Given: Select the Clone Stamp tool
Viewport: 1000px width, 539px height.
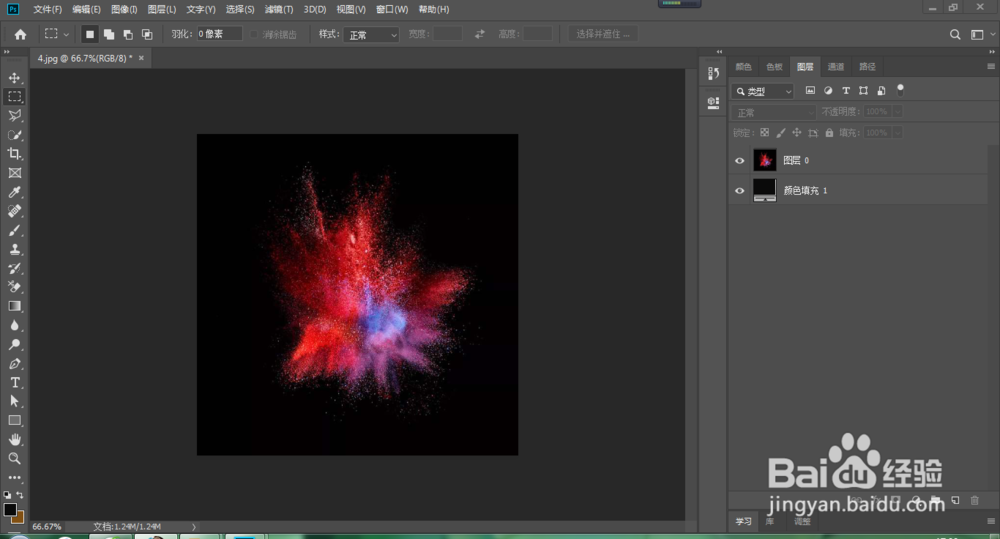Looking at the screenshot, I should (x=15, y=249).
